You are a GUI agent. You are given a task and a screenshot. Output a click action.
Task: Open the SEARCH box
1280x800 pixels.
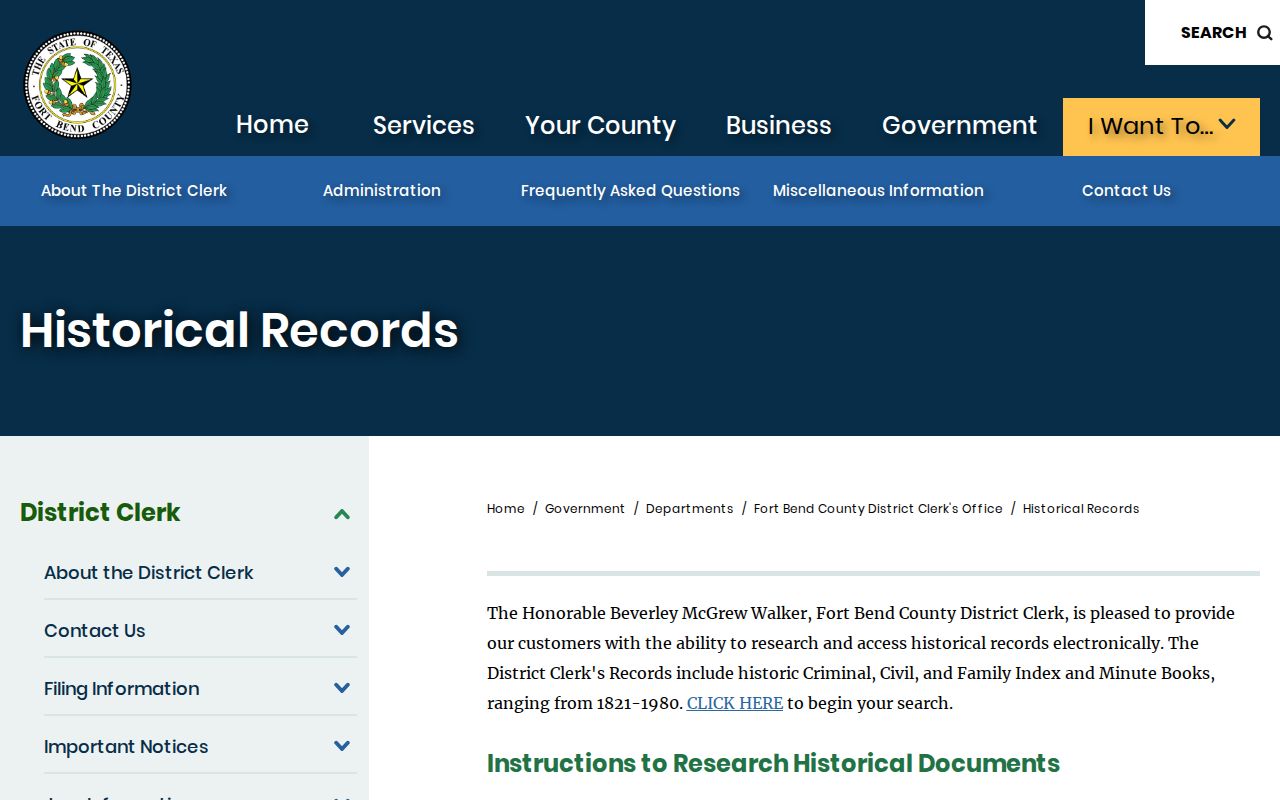point(1212,32)
